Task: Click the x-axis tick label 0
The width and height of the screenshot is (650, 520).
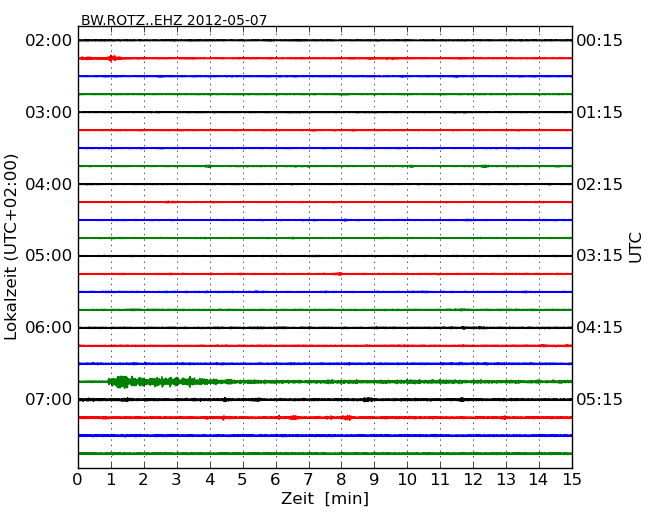Action: pyautogui.click(x=78, y=479)
